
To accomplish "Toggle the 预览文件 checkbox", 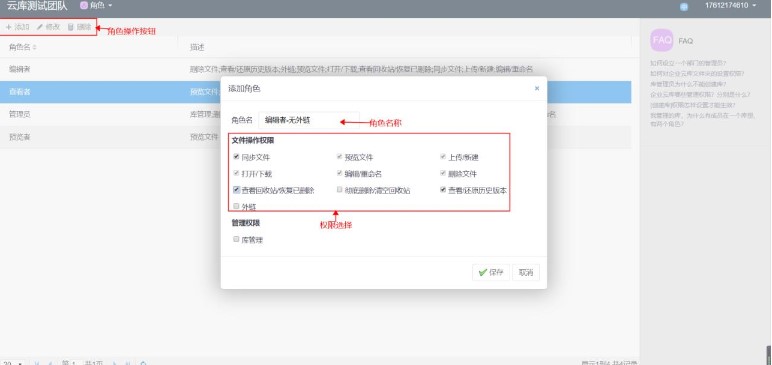I will [x=340, y=157].
